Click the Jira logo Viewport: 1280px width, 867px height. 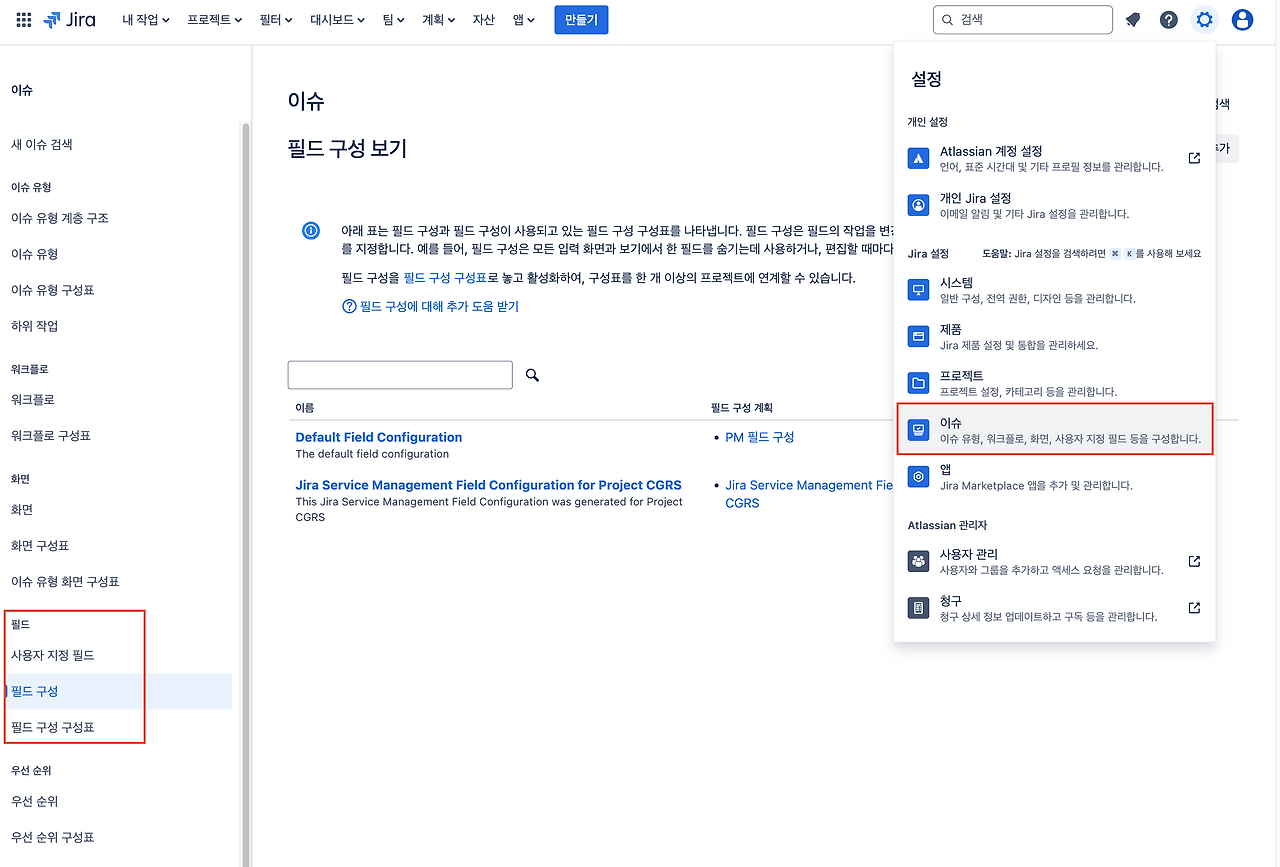pos(70,19)
